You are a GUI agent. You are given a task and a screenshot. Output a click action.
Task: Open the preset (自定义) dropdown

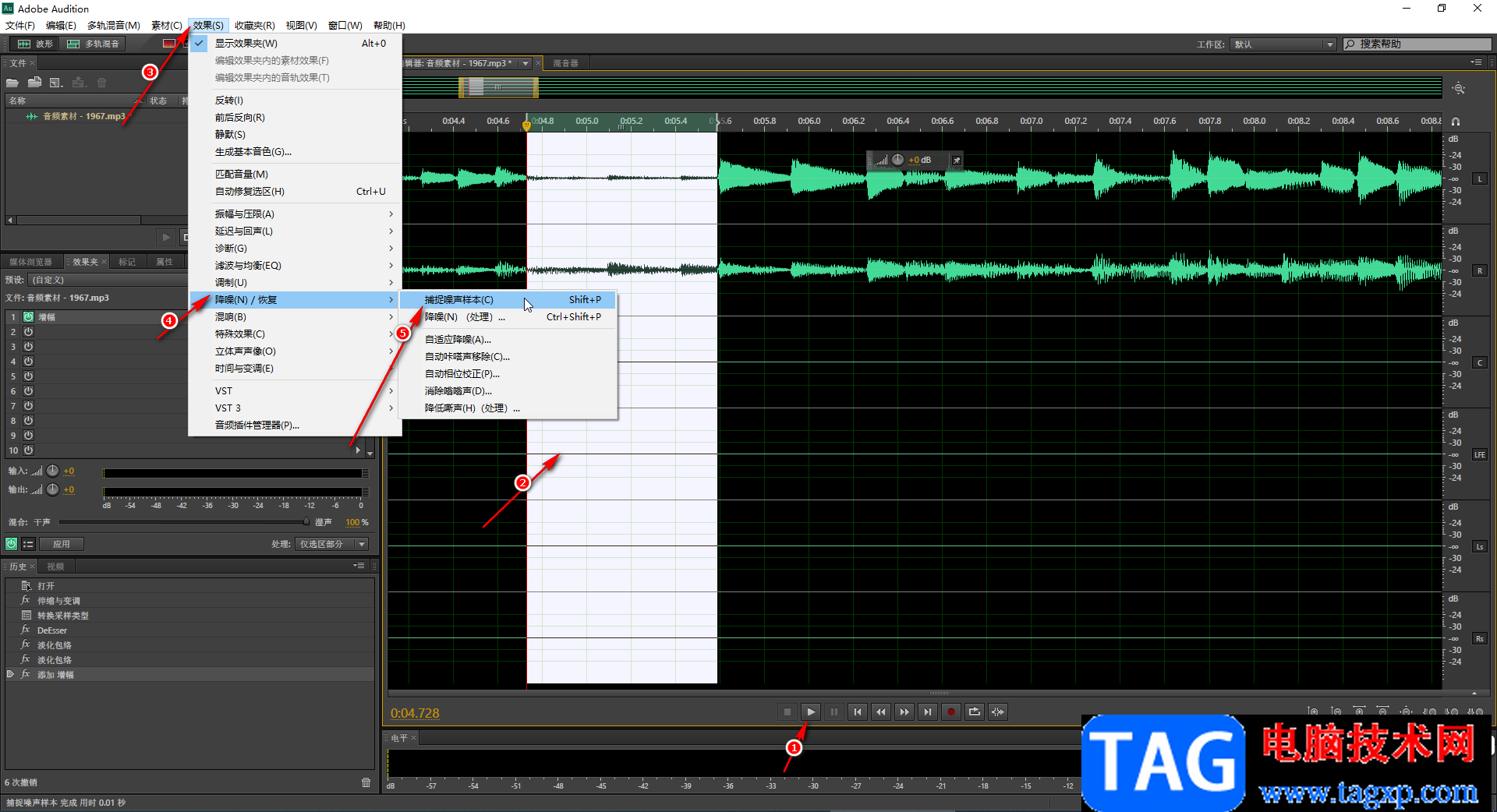click(109, 280)
